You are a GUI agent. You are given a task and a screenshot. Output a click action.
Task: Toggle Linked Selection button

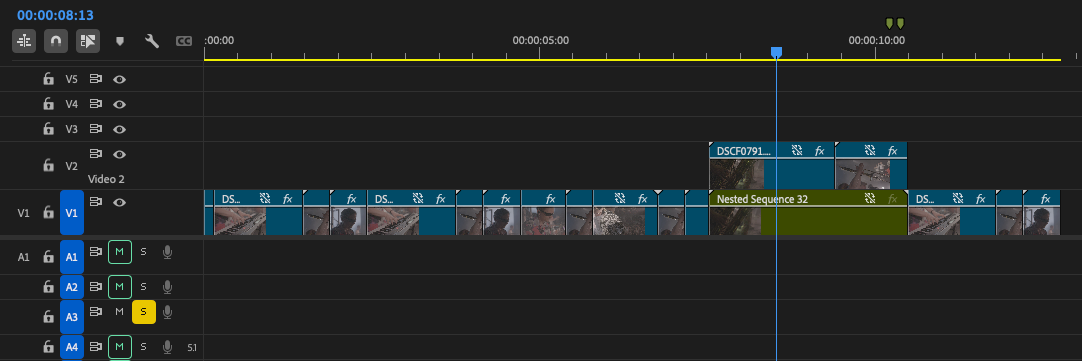coord(88,41)
